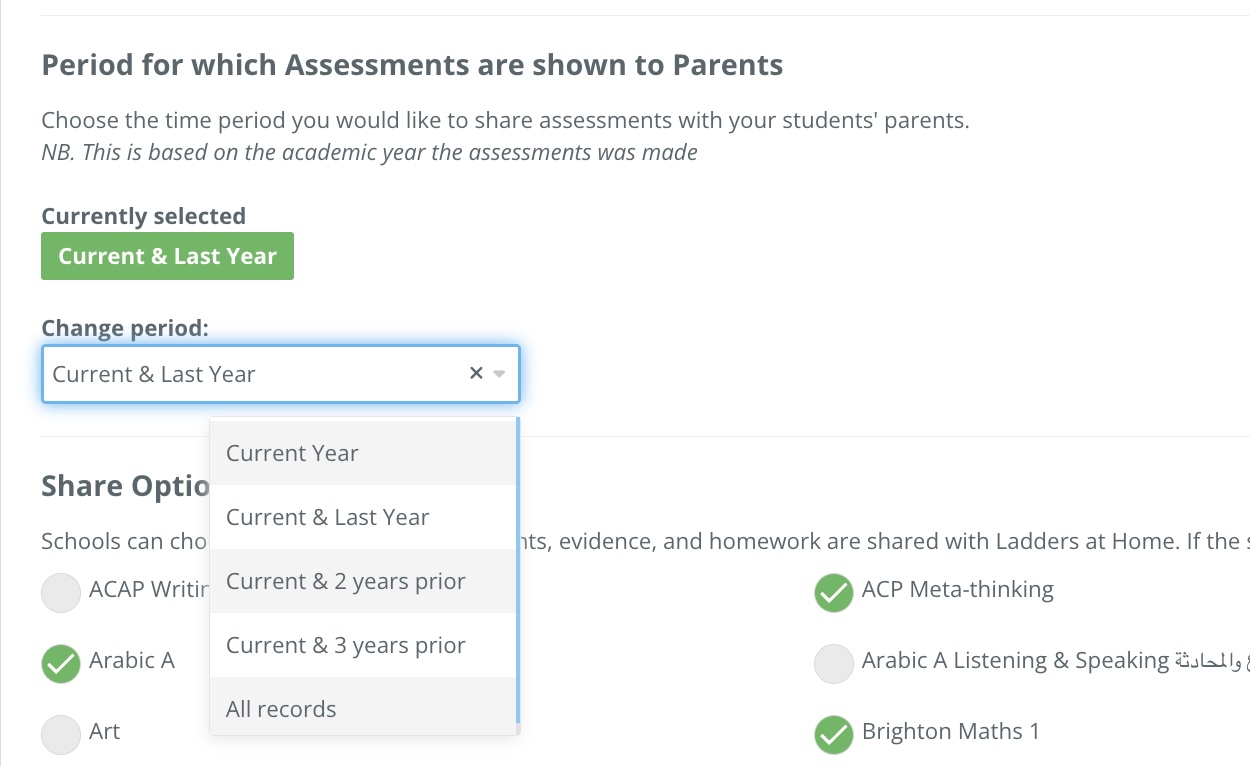The height and width of the screenshot is (766, 1250).
Task: Click the 'Currently selected' label
Action: [143, 216]
